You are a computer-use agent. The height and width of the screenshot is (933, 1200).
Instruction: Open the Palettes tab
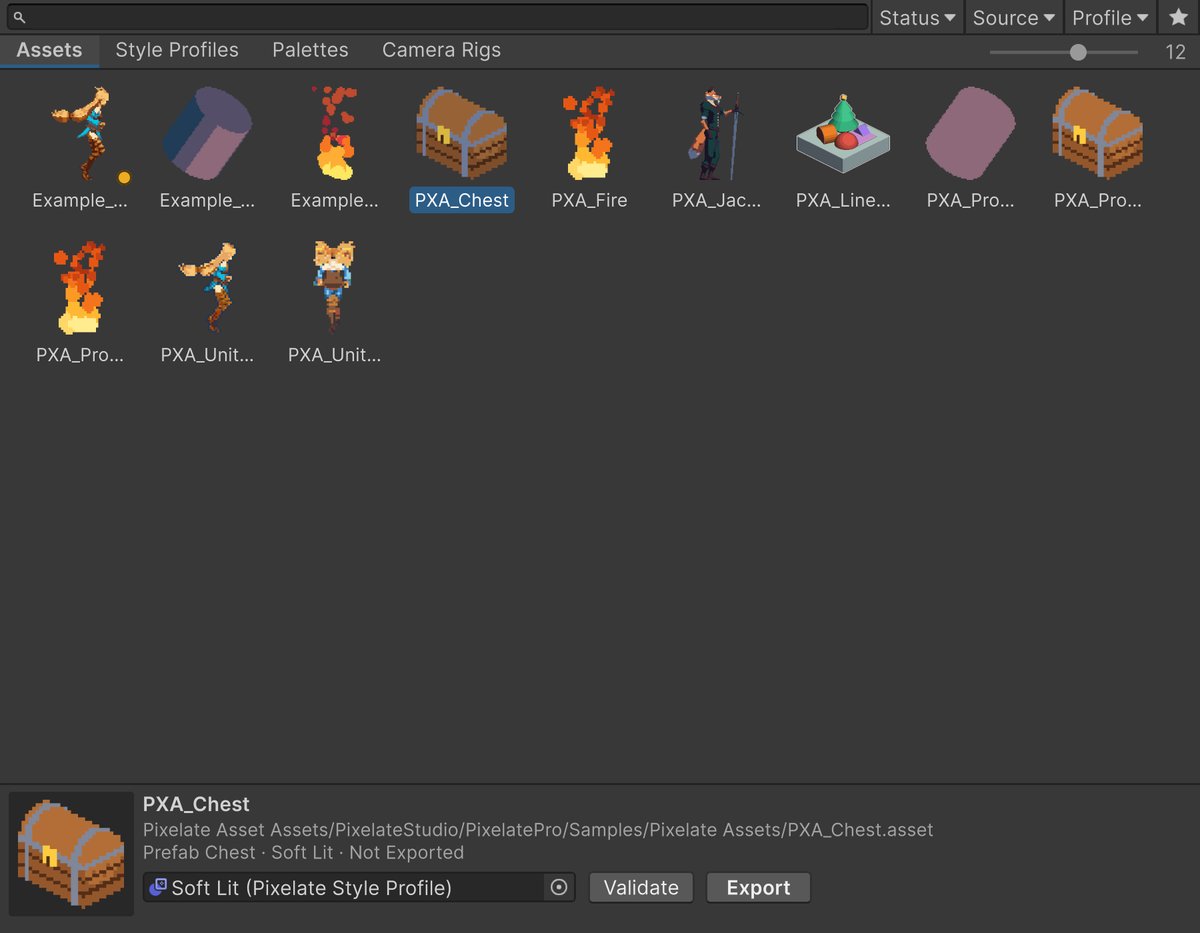pos(310,50)
